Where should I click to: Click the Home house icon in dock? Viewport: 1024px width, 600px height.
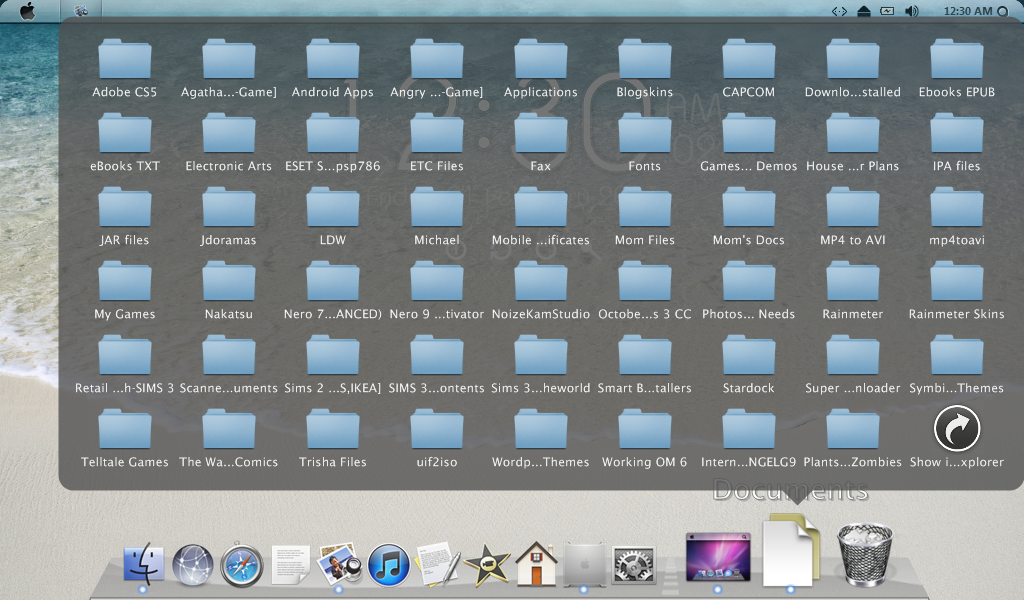(x=536, y=564)
